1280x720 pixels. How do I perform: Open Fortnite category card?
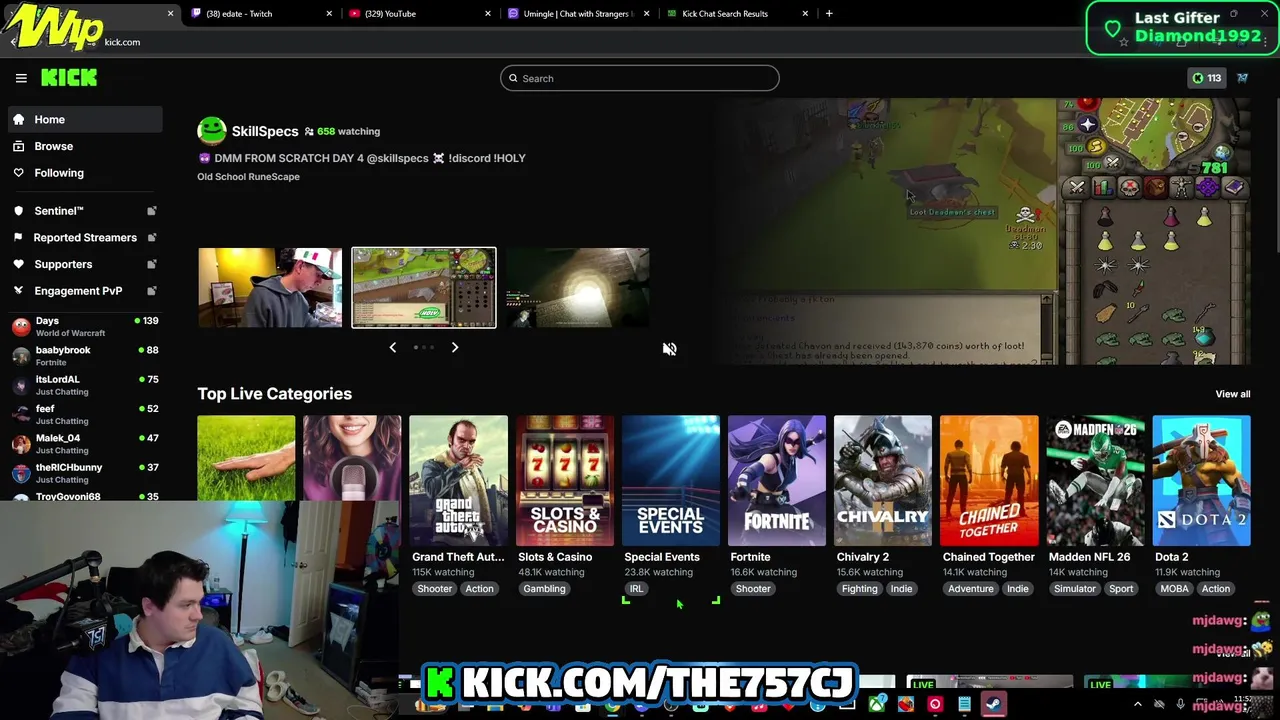coord(776,480)
